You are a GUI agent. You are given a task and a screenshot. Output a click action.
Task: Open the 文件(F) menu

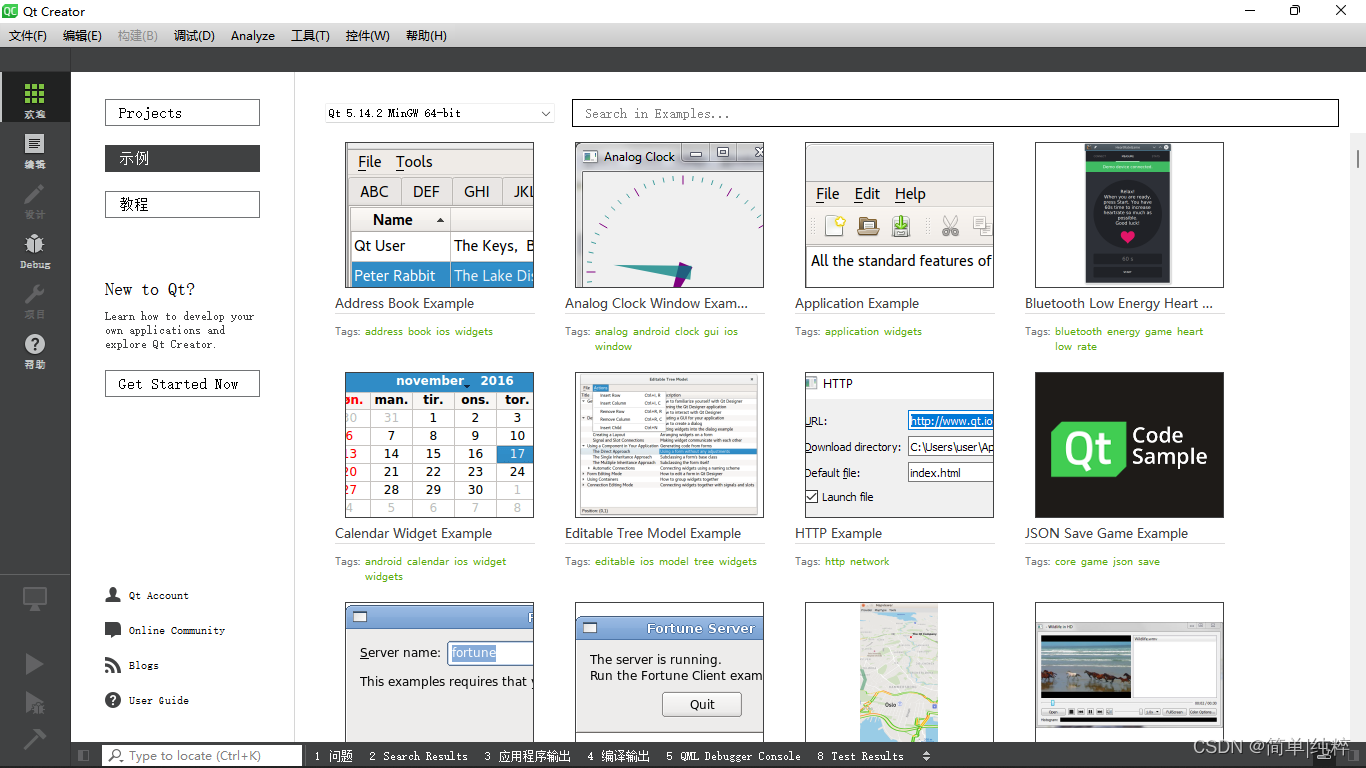[x=28, y=35]
